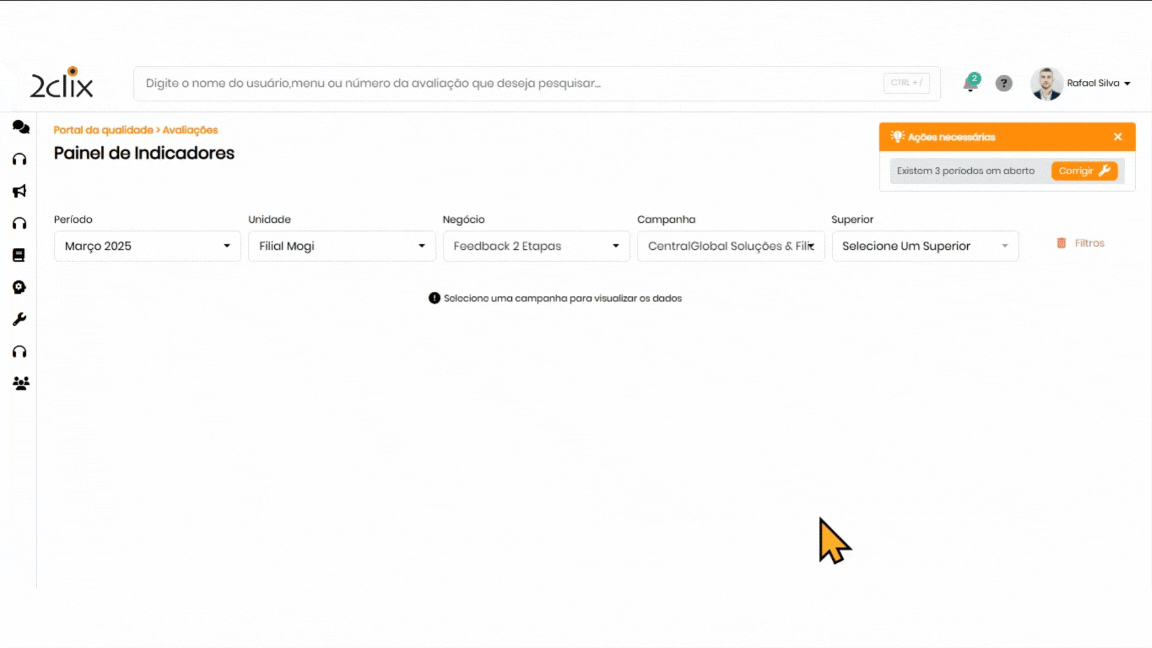This screenshot has width=1152, height=648.
Task: Go to Portal da qualidade breadcrumb link
Action: [x=103, y=130]
